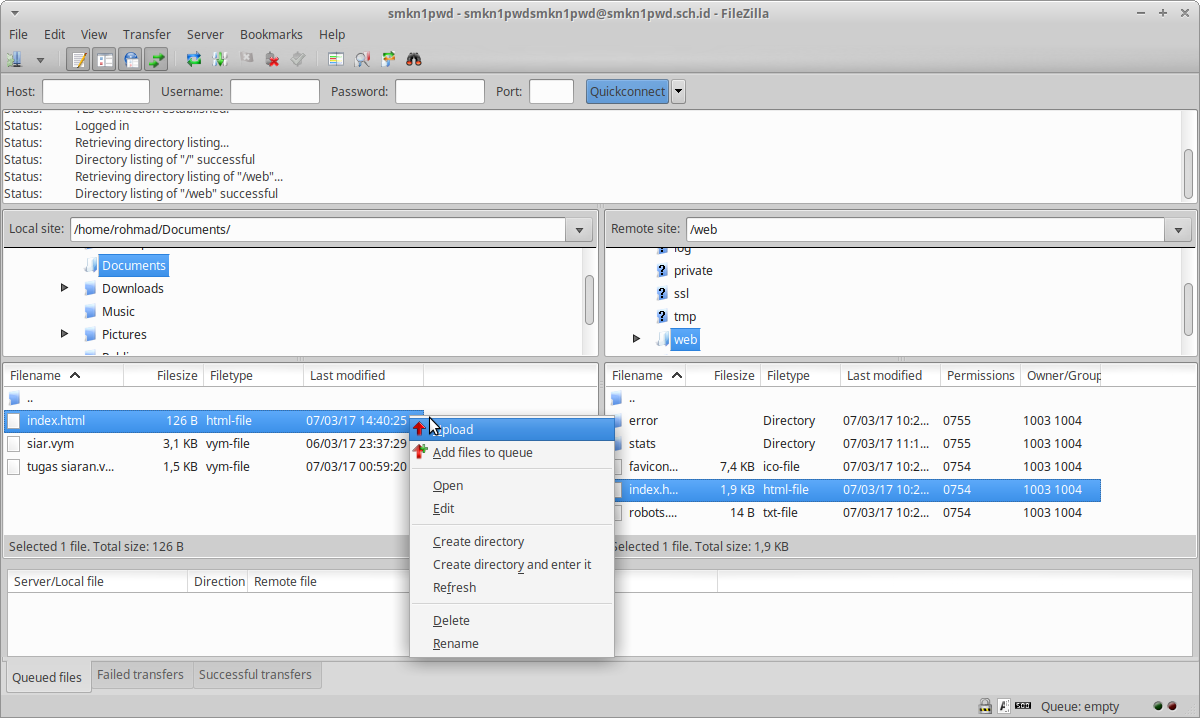Viewport: 1200px width, 718px height.
Task: Click the file icon beside remote robots file
Action: tap(617, 512)
